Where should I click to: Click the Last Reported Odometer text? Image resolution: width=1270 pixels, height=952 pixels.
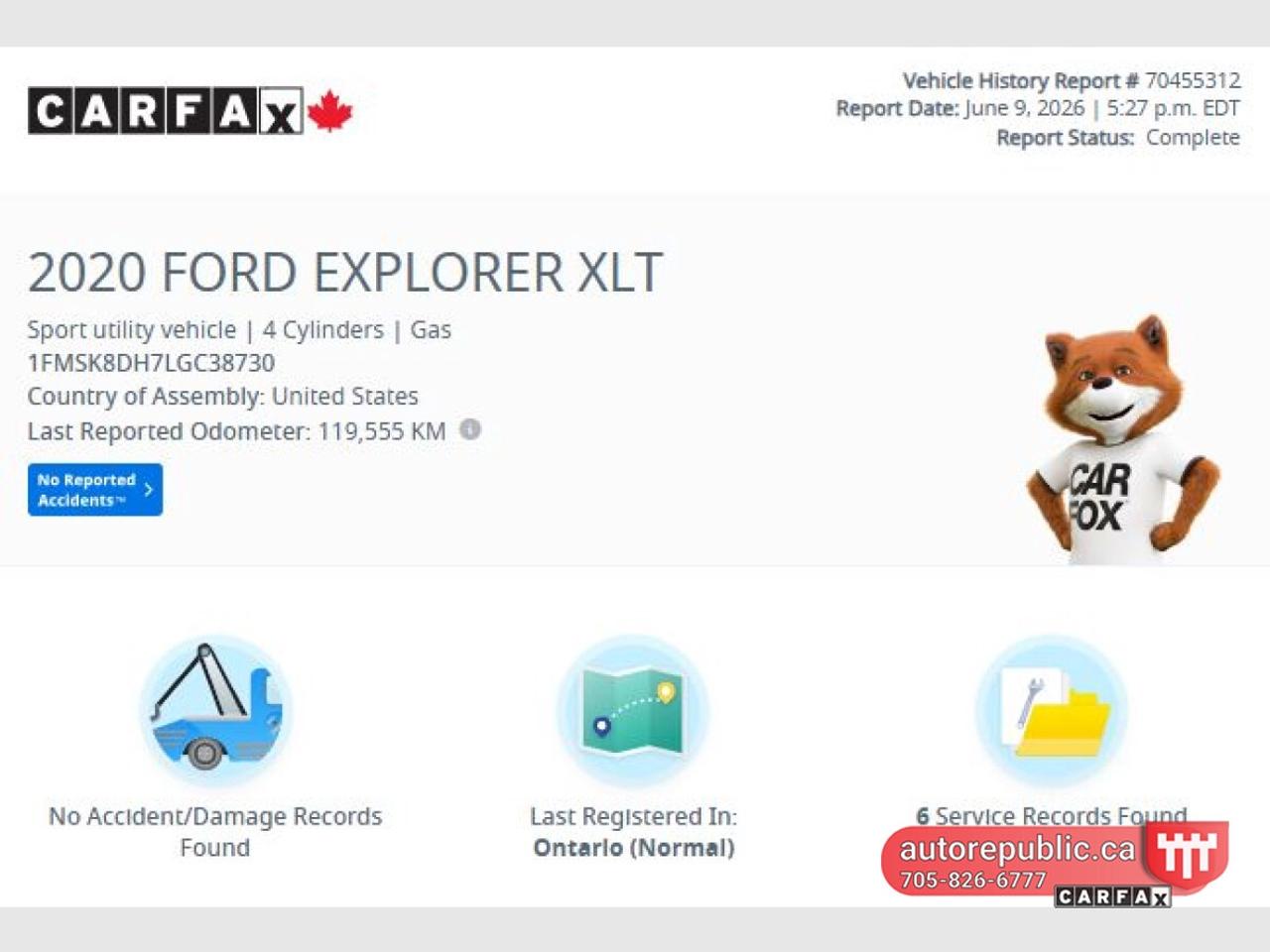[x=236, y=431]
